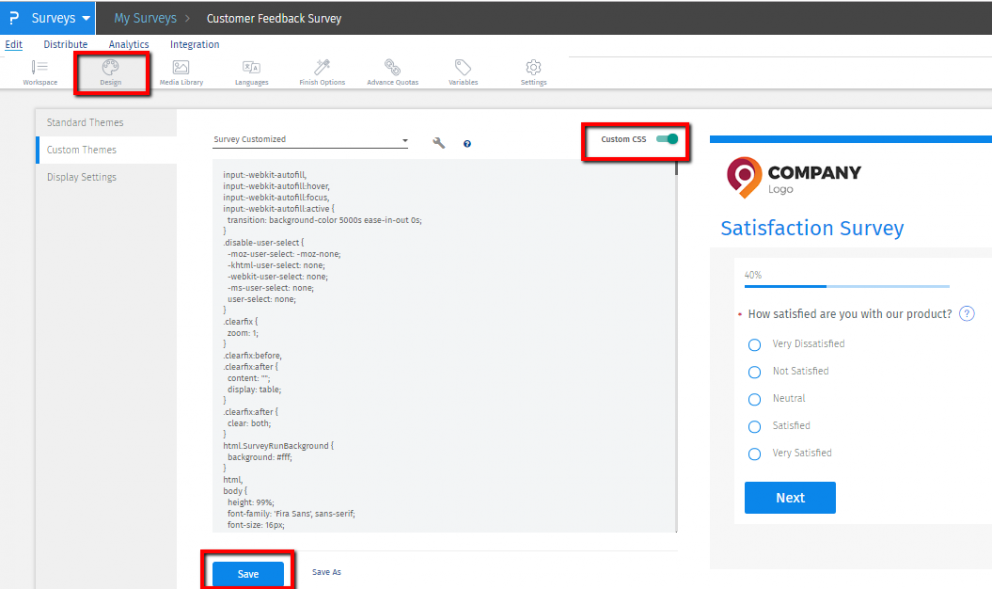This screenshot has height=589, width=992.
Task: Click the help question mark near theme dropdown
Action: point(467,144)
